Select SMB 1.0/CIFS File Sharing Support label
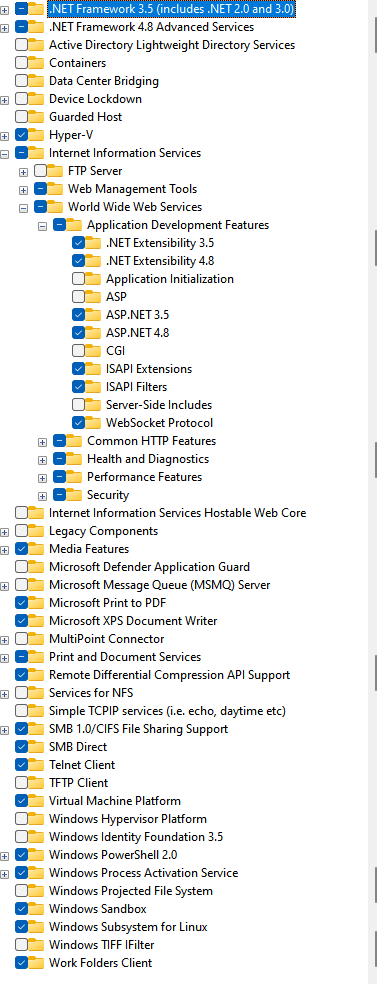The image size is (377, 984). [x=139, y=729]
